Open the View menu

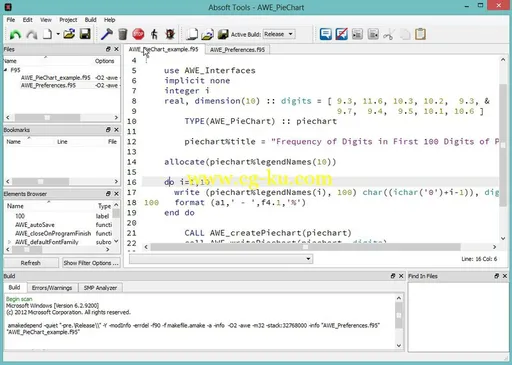click(x=46, y=20)
